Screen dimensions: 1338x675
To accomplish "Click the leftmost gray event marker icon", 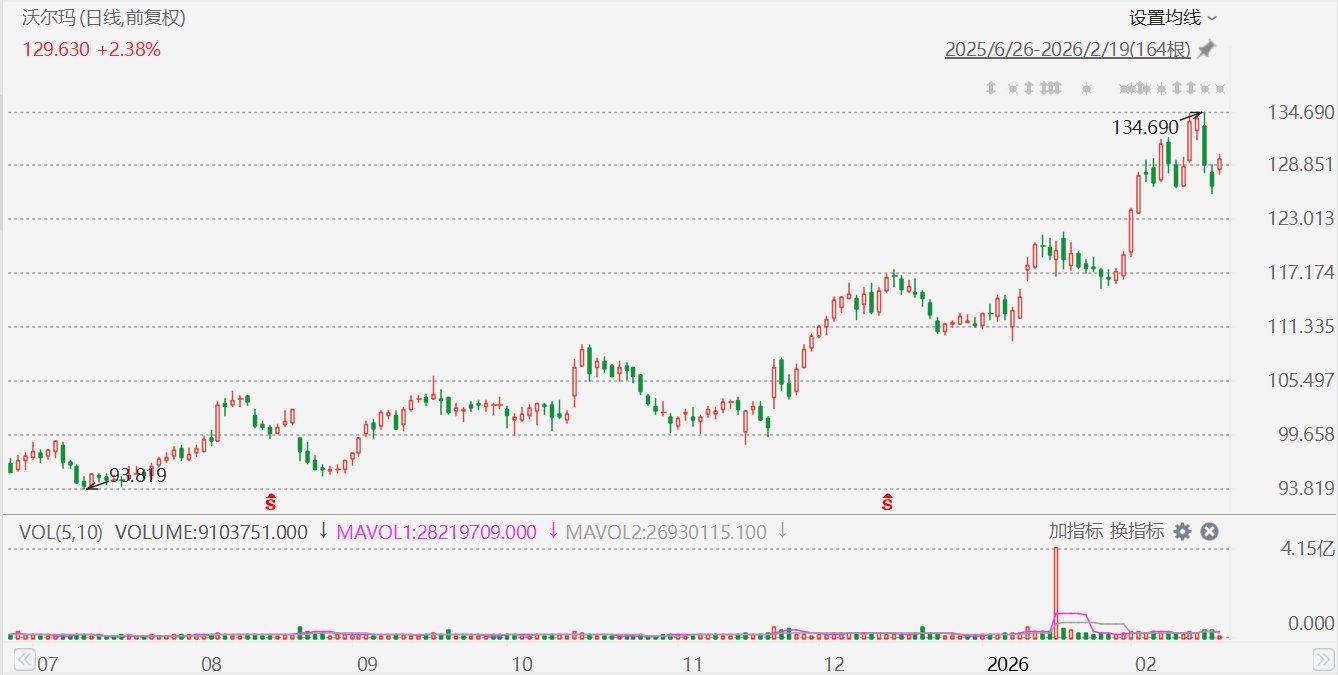I will (x=991, y=88).
